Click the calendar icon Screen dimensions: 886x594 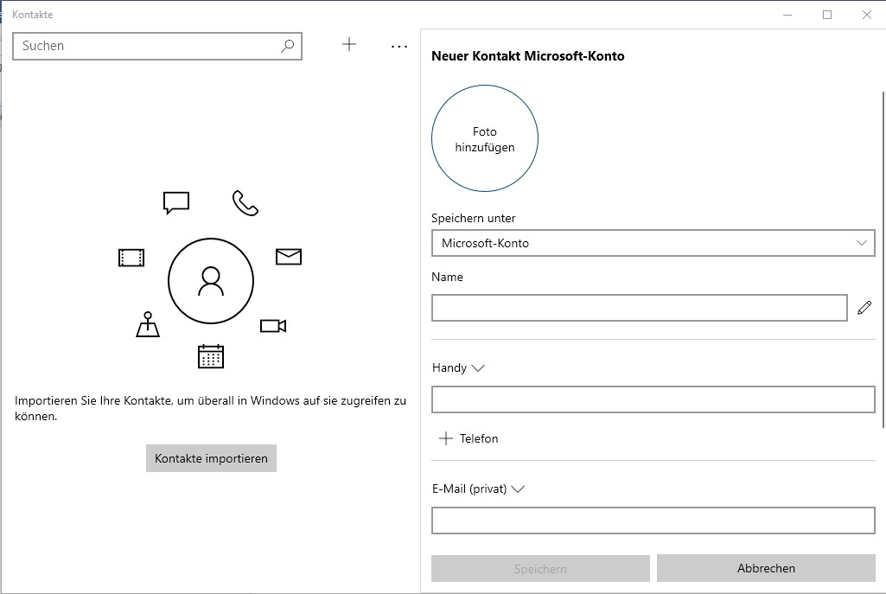click(211, 356)
